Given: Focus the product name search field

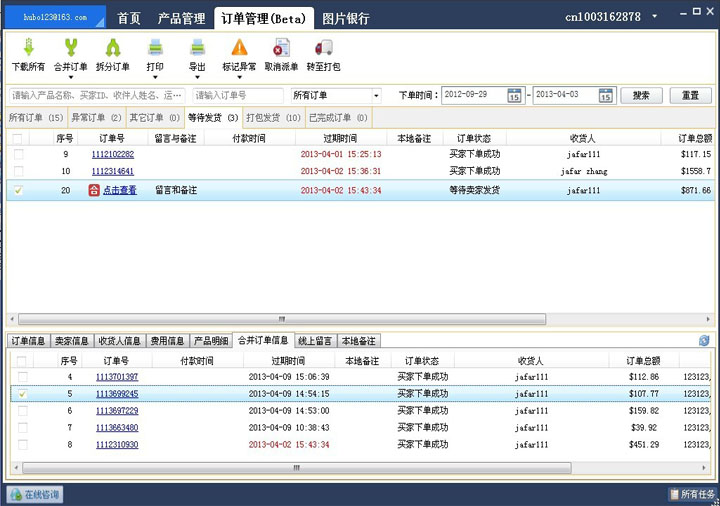Looking at the screenshot, I should point(97,96).
